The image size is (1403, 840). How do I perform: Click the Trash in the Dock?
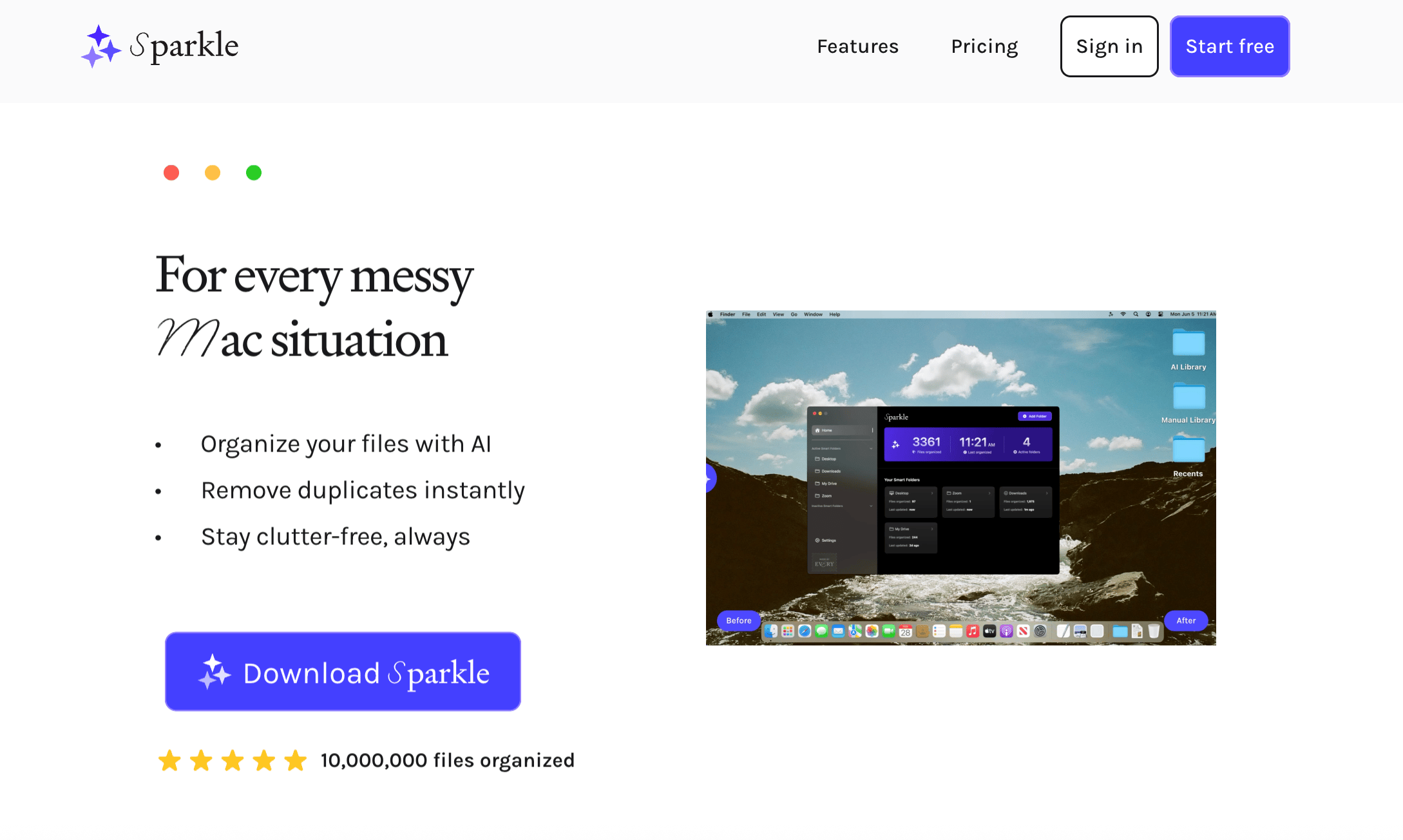1154,631
